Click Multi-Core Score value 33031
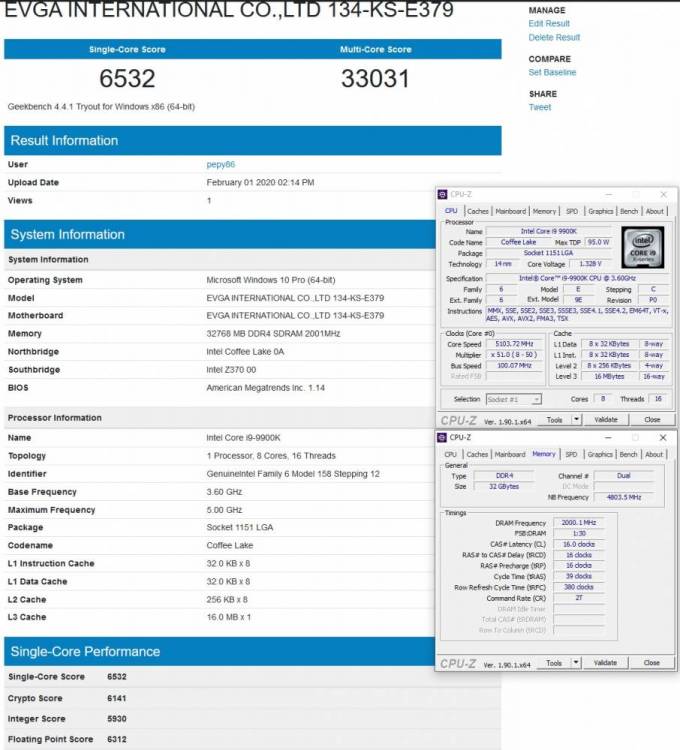The width and height of the screenshot is (680, 750). [375, 78]
